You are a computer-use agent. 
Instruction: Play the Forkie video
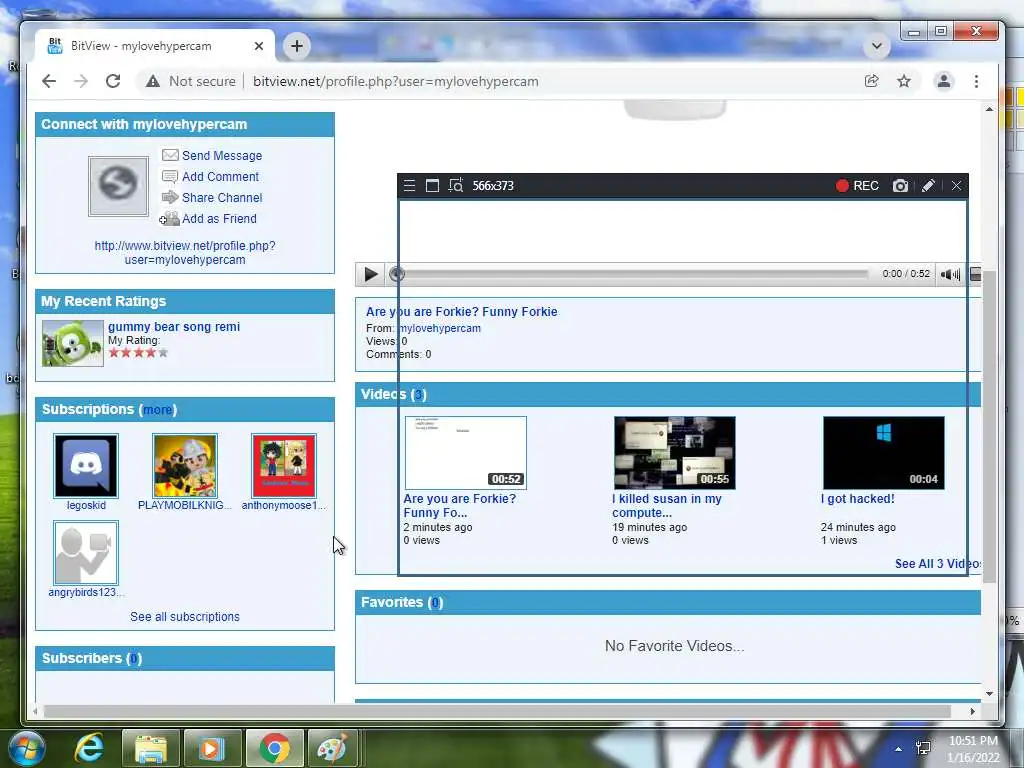click(370, 274)
